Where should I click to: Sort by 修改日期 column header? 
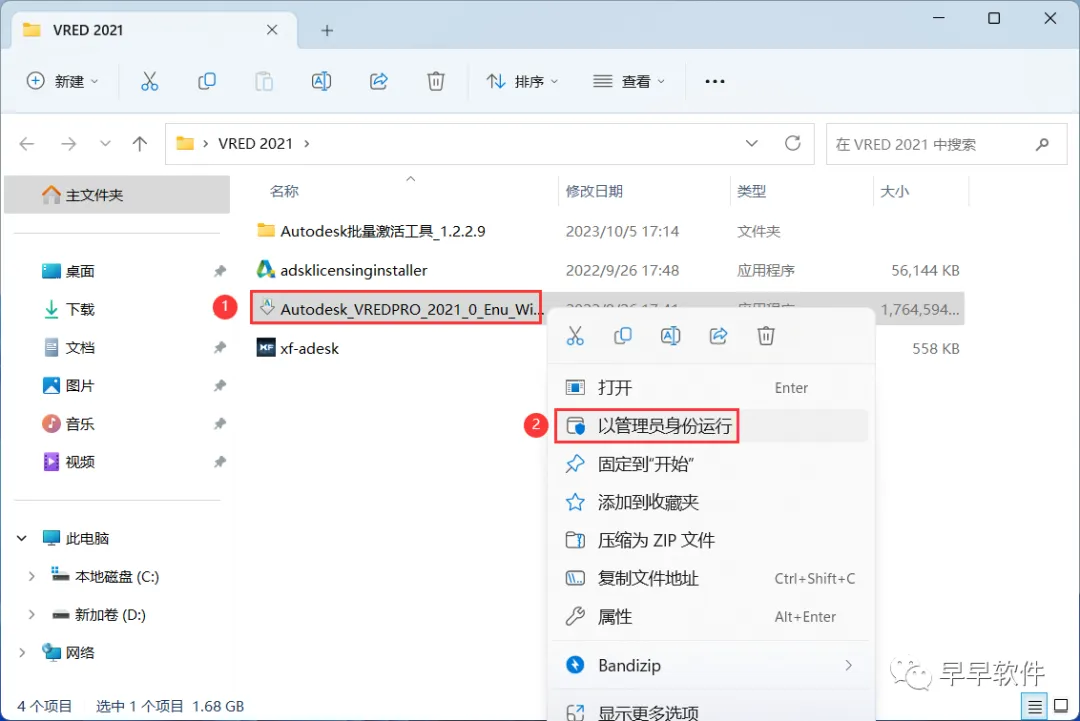click(x=594, y=191)
